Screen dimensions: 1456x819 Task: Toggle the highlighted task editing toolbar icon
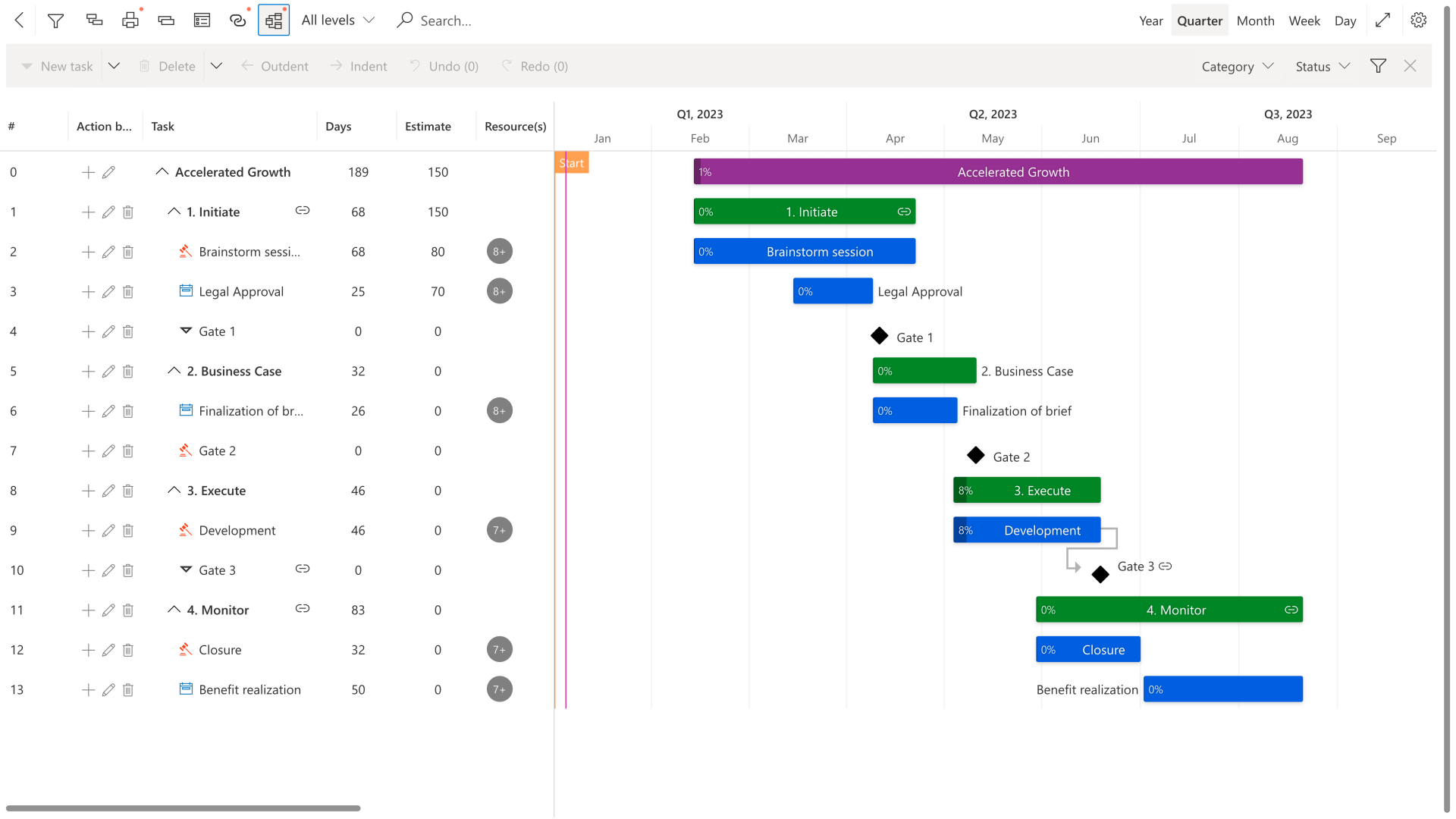[274, 20]
